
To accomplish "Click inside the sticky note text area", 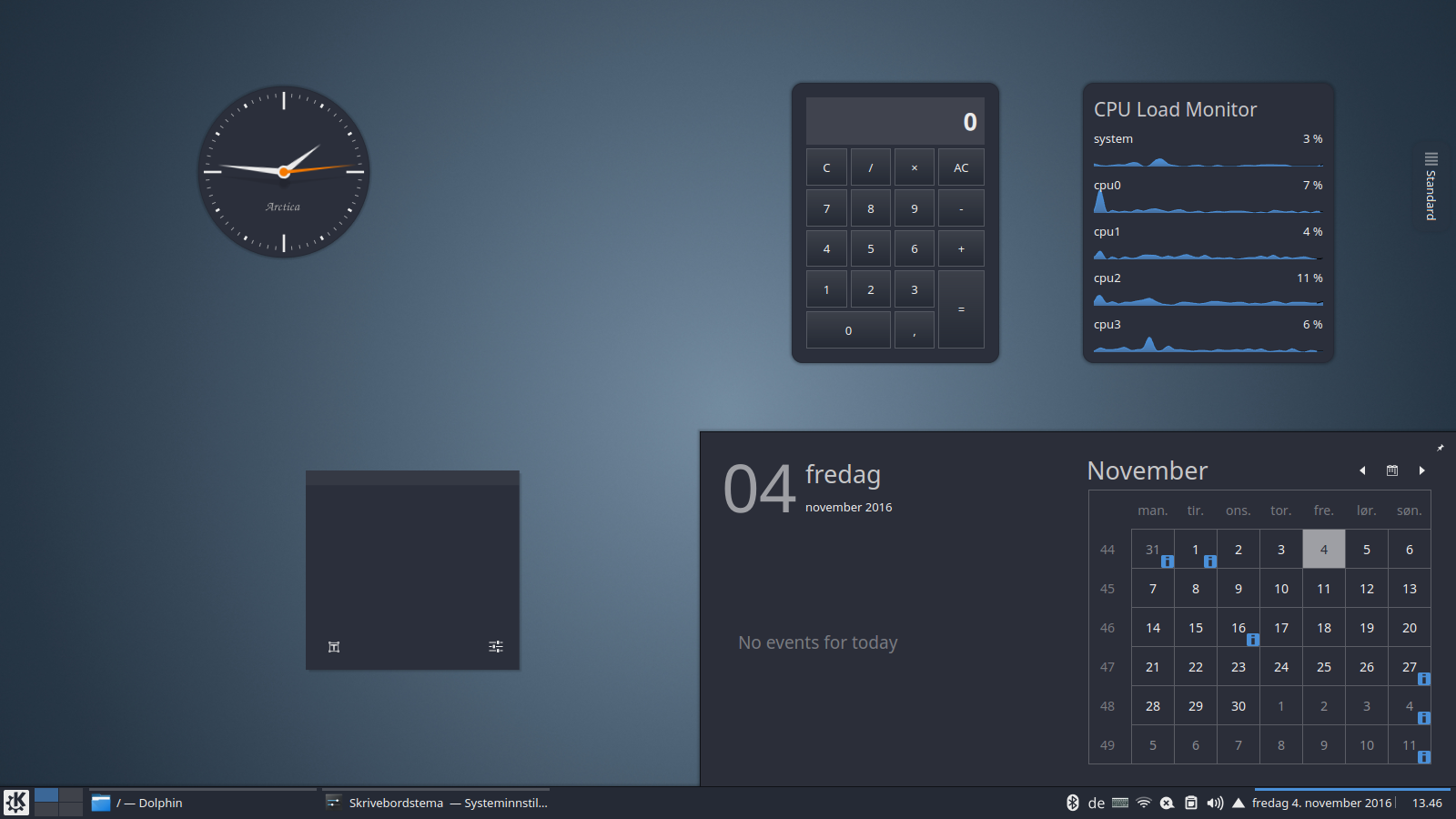I will click(412, 560).
